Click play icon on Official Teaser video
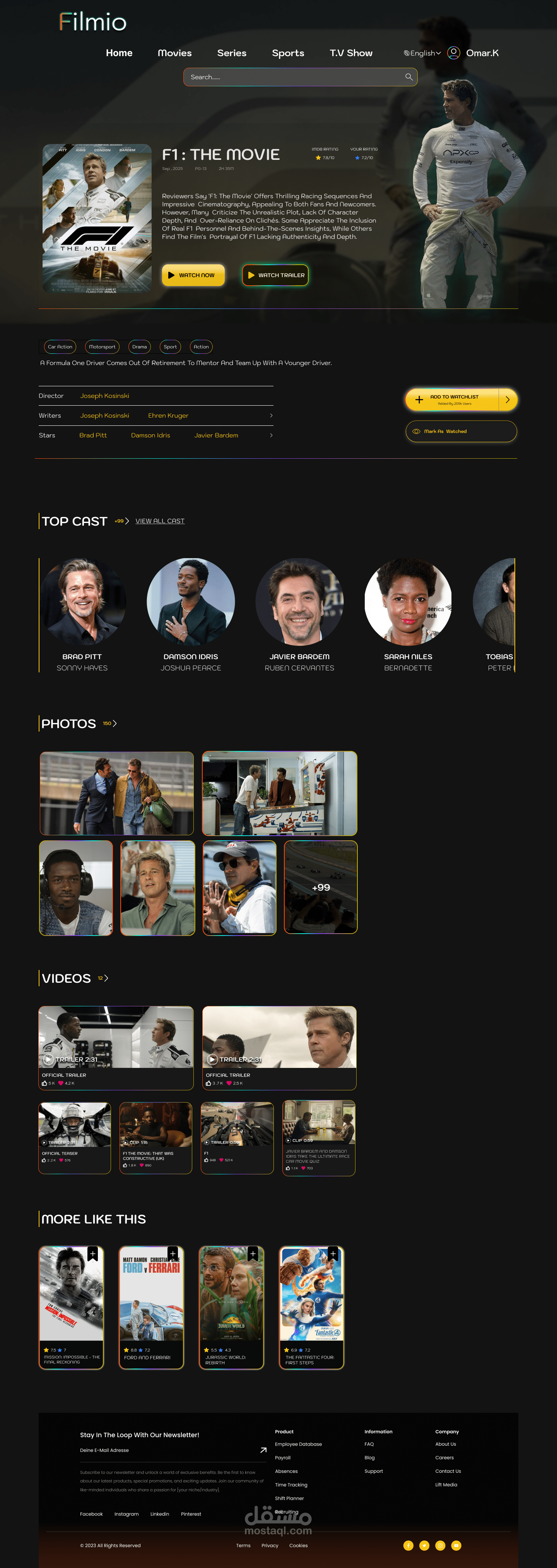The width and height of the screenshot is (557, 1568). [x=44, y=1143]
